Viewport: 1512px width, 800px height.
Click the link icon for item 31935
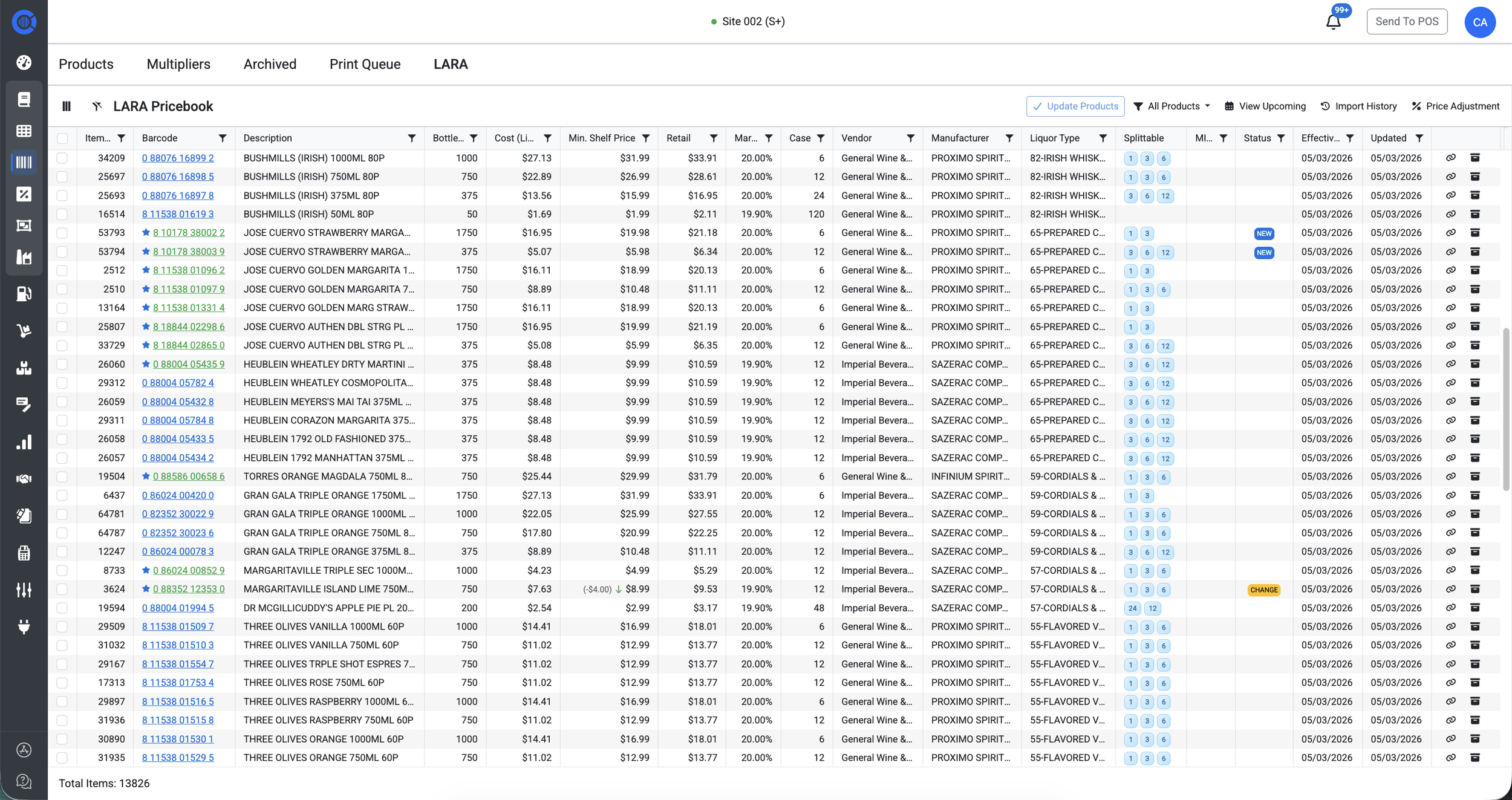(x=1450, y=758)
